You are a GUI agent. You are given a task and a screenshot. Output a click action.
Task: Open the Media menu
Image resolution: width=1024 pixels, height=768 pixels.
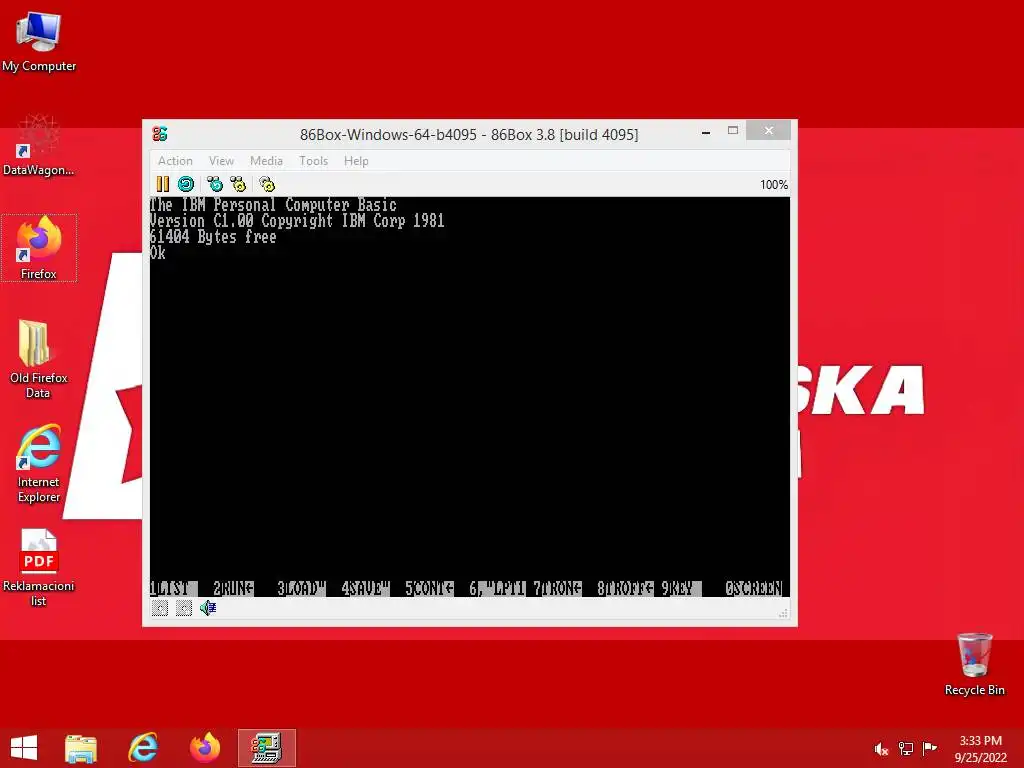coord(266,161)
